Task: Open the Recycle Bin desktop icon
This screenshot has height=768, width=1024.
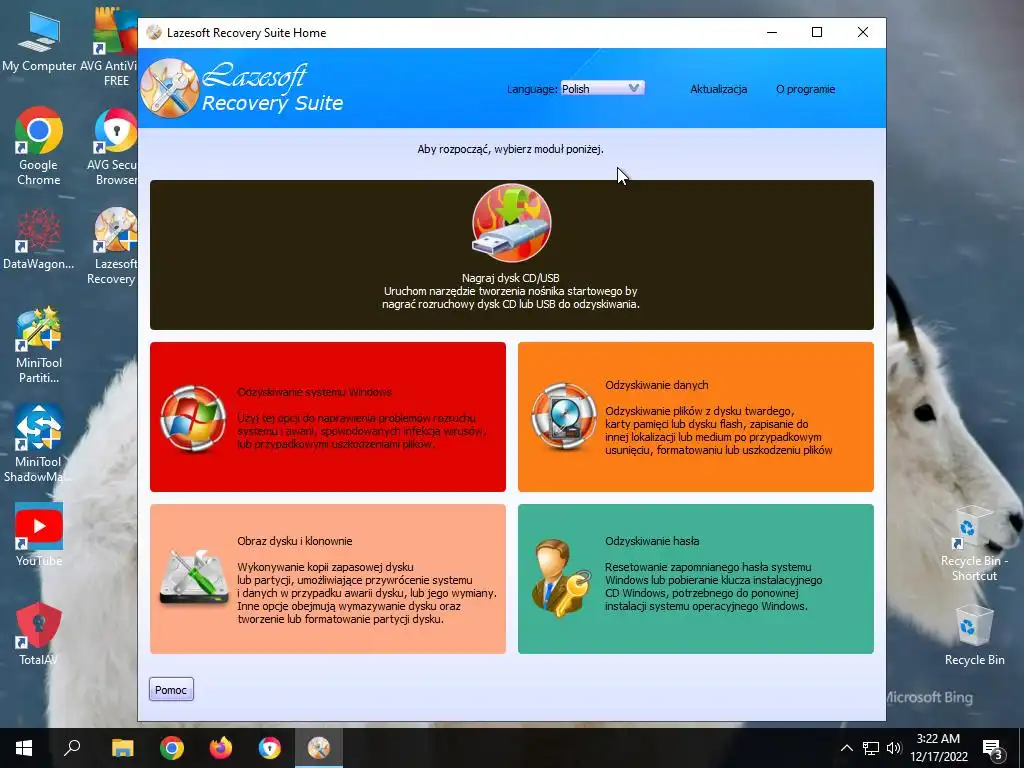Action: pos(974,635)
